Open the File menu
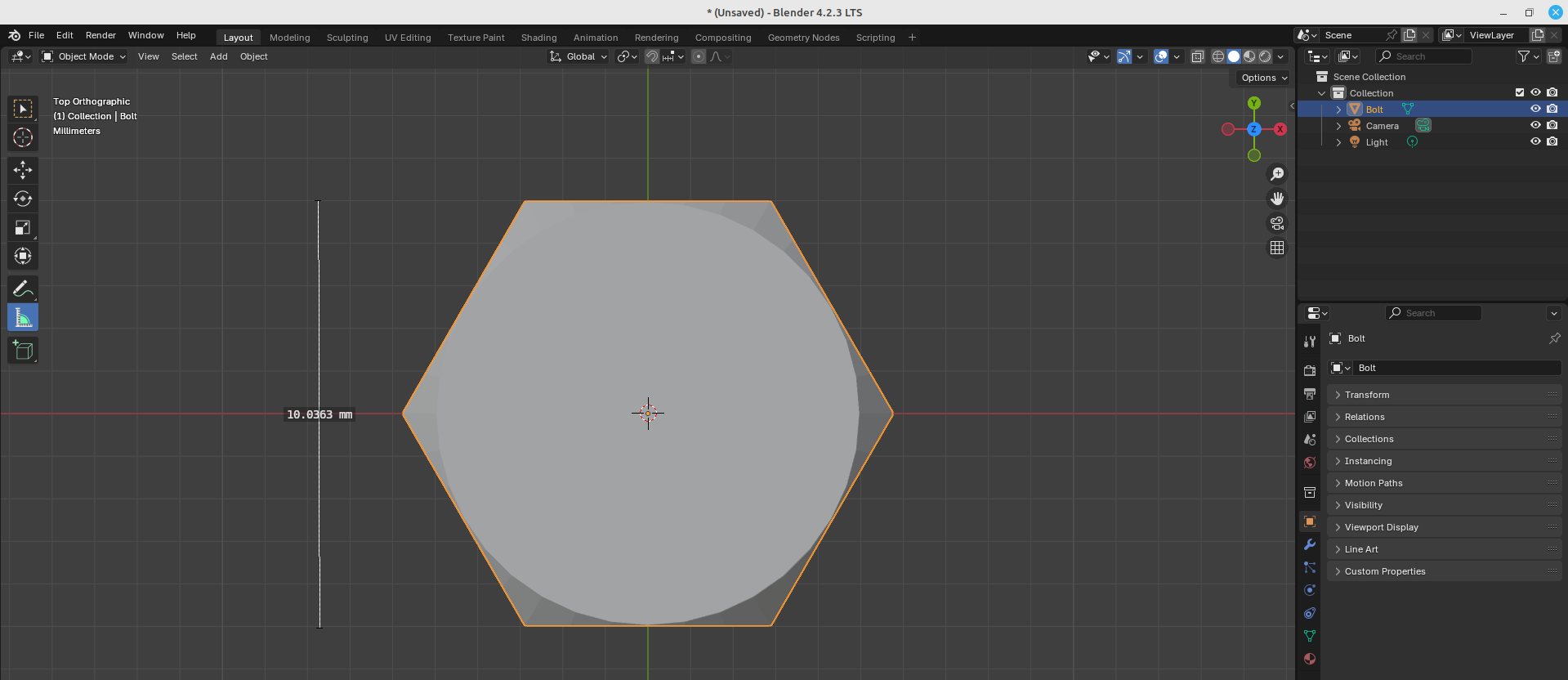This screenshot has width=1568, height=680. pos(36,35)
